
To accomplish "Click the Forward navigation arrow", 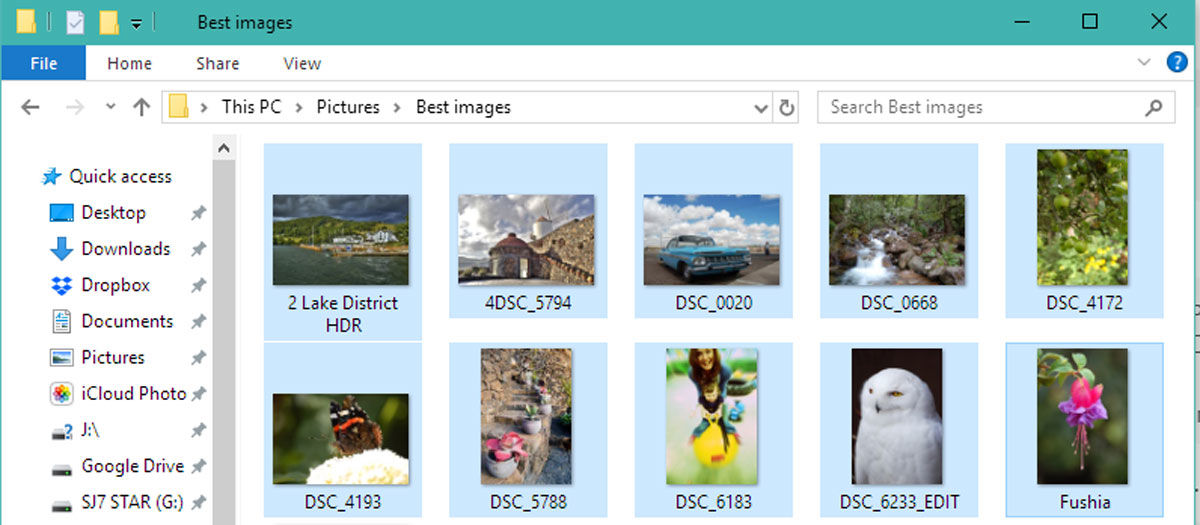I will (x=73, y=107).
